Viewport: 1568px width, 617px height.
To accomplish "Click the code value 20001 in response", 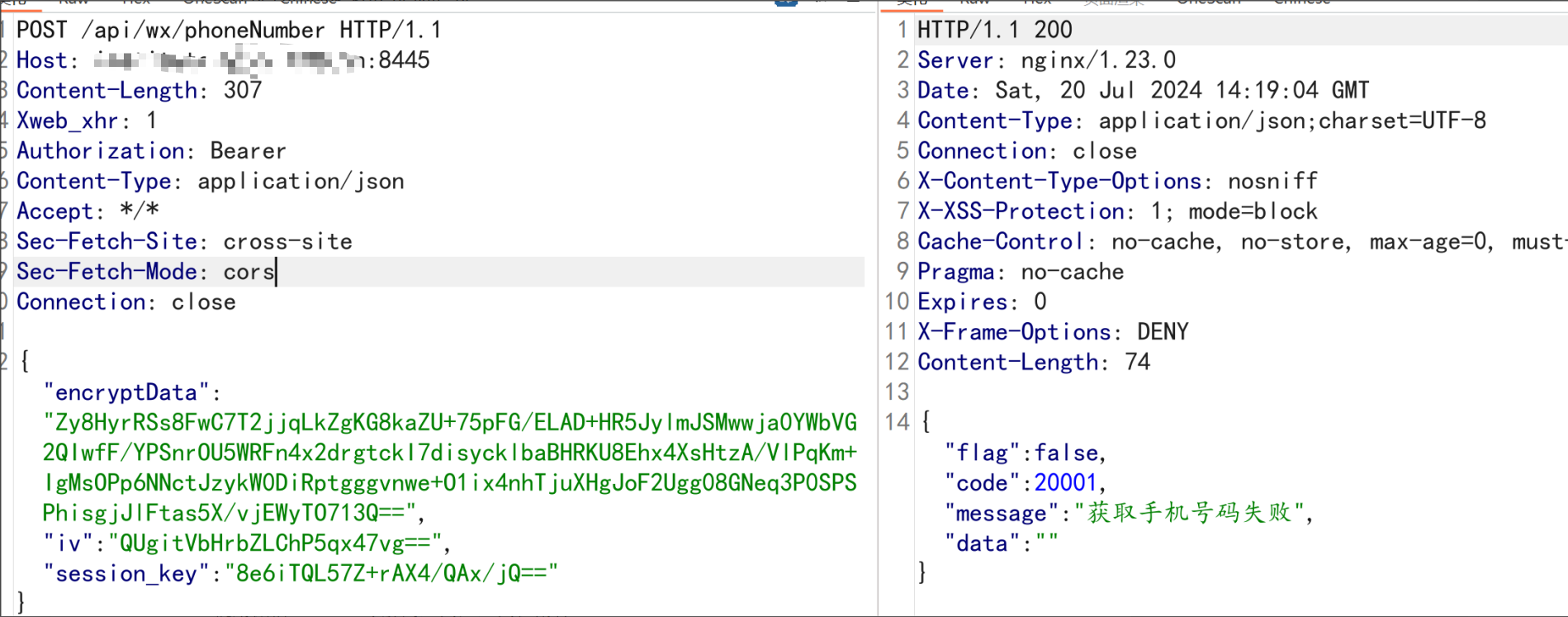I will point(1065,483).
